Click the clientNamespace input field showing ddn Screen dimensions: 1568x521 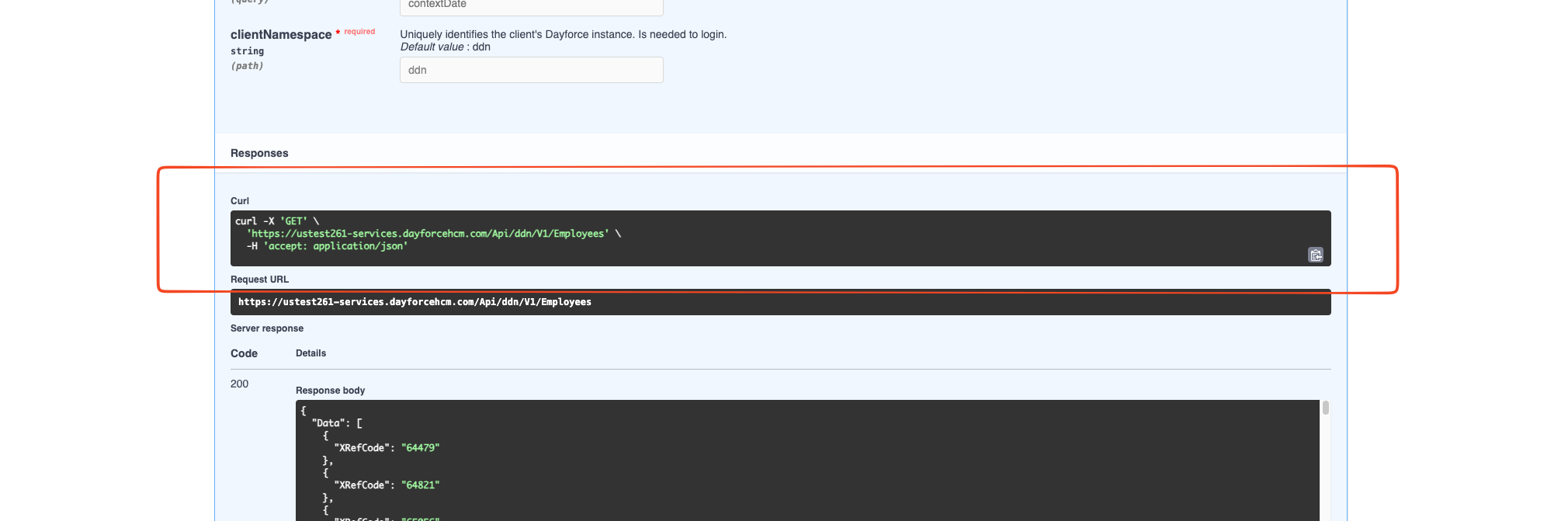[532, 70]
